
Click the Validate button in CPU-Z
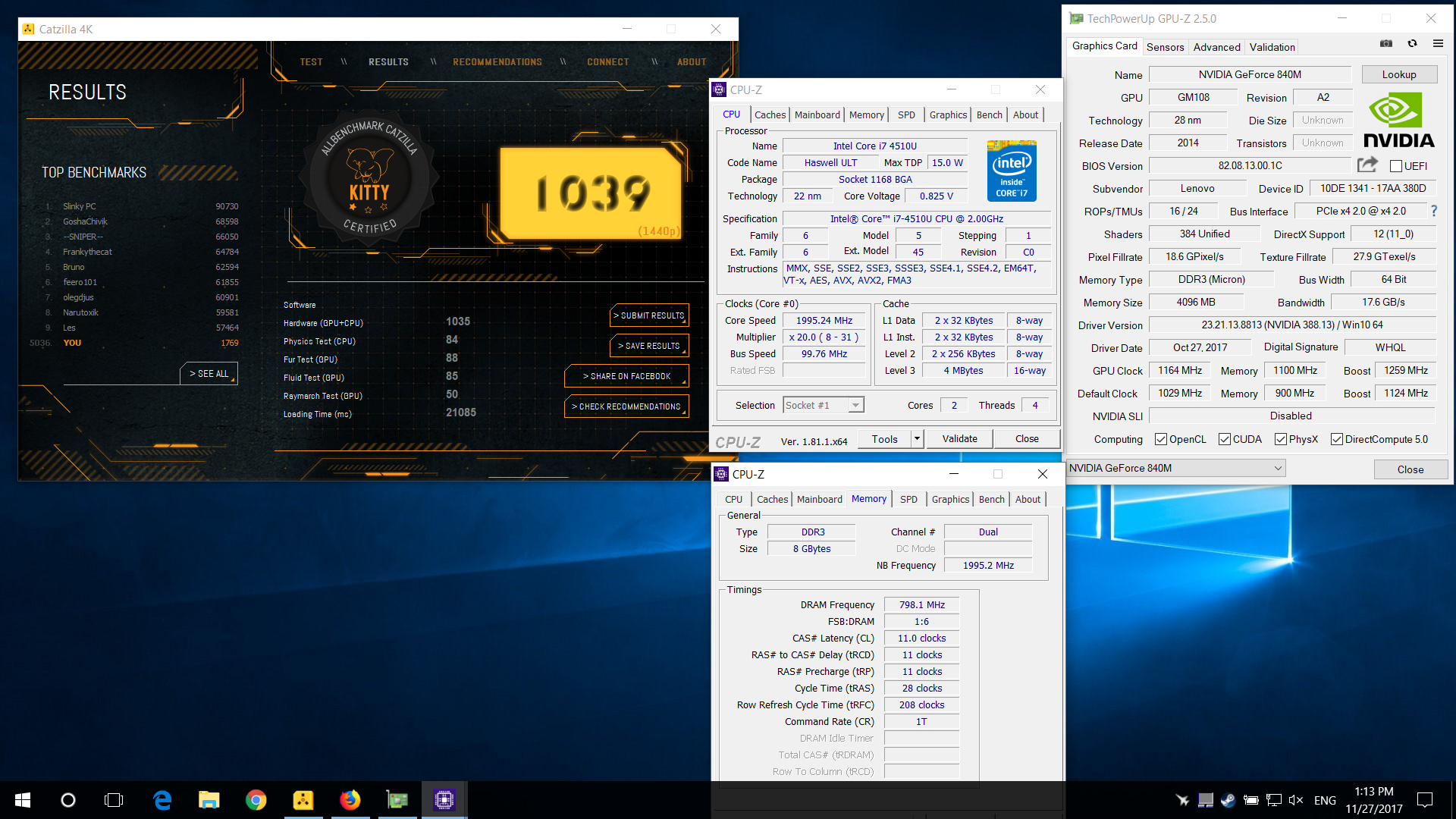pyautogui.click(x=959, y=438)
